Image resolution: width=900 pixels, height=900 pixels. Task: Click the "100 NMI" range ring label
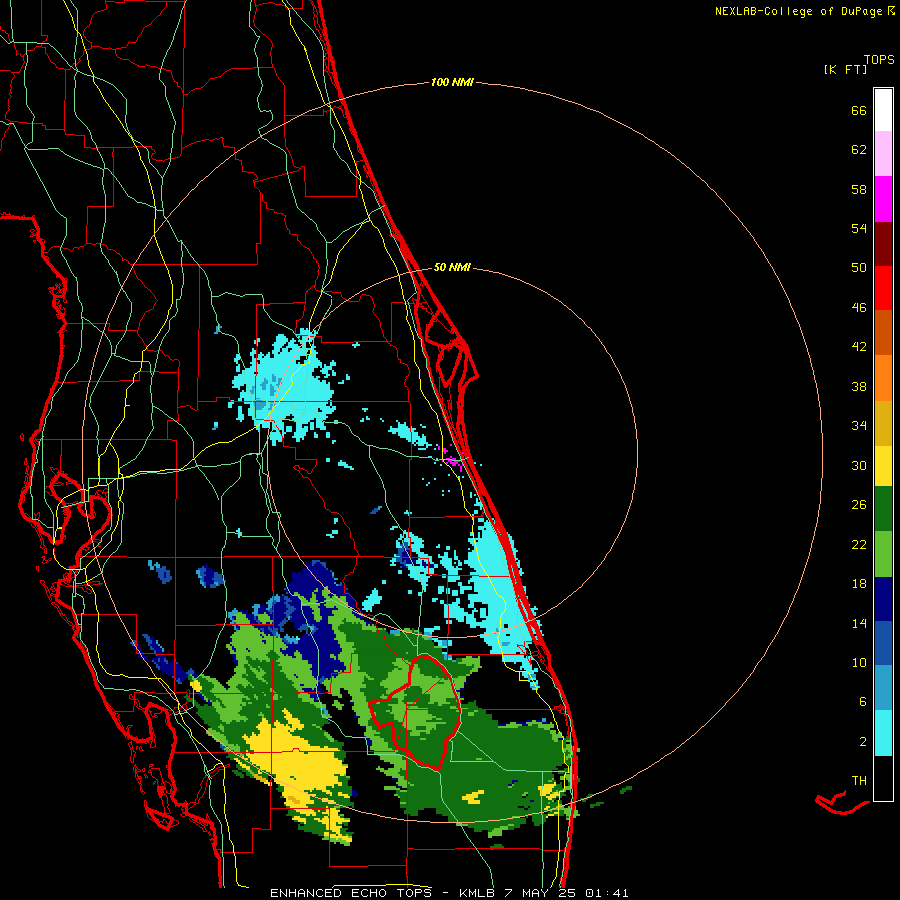[452, 83]
